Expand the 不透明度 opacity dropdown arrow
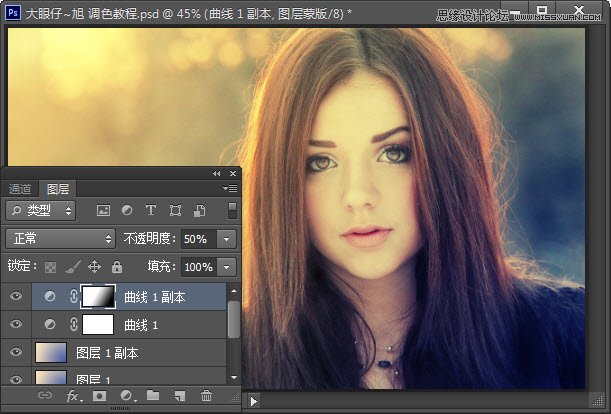 [227, 239]
